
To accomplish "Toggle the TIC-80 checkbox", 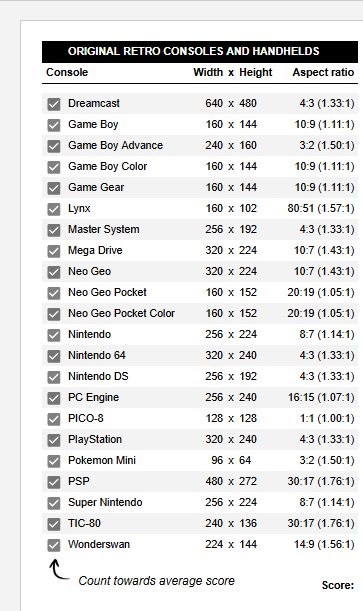I will (54, 524).
